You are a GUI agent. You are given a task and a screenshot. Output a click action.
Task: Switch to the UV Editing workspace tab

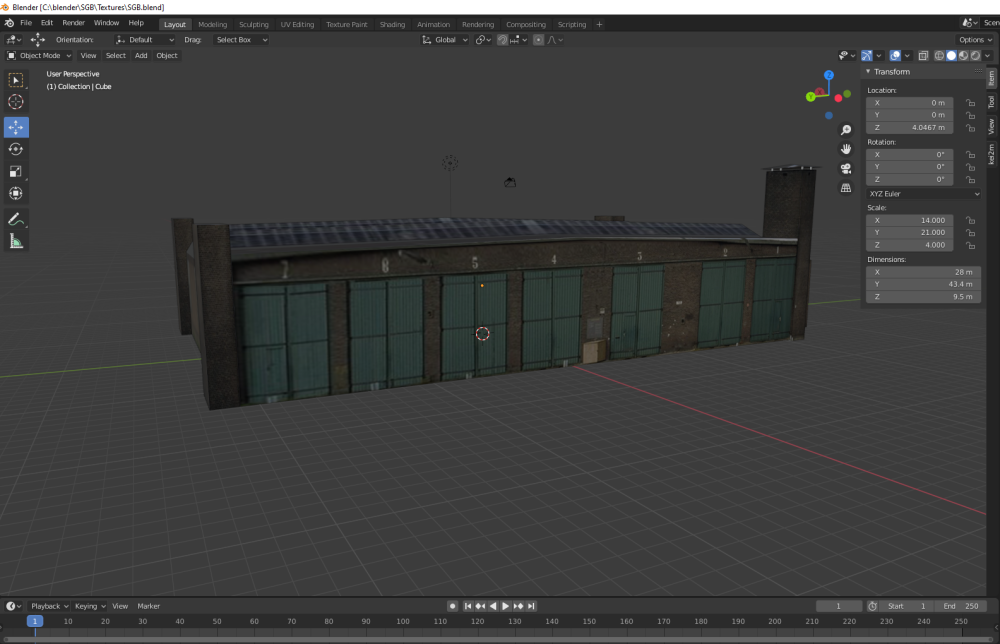[x=297, y=24]
